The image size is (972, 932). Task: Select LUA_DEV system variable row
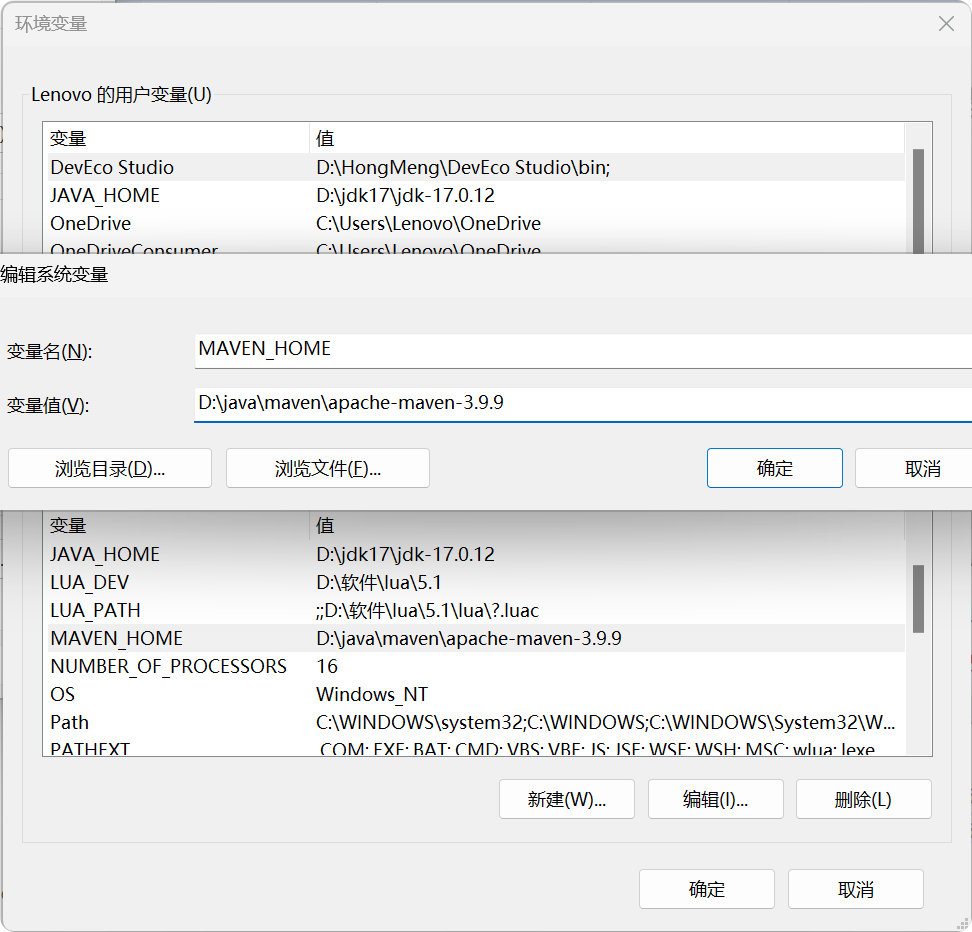pos(476,582)
